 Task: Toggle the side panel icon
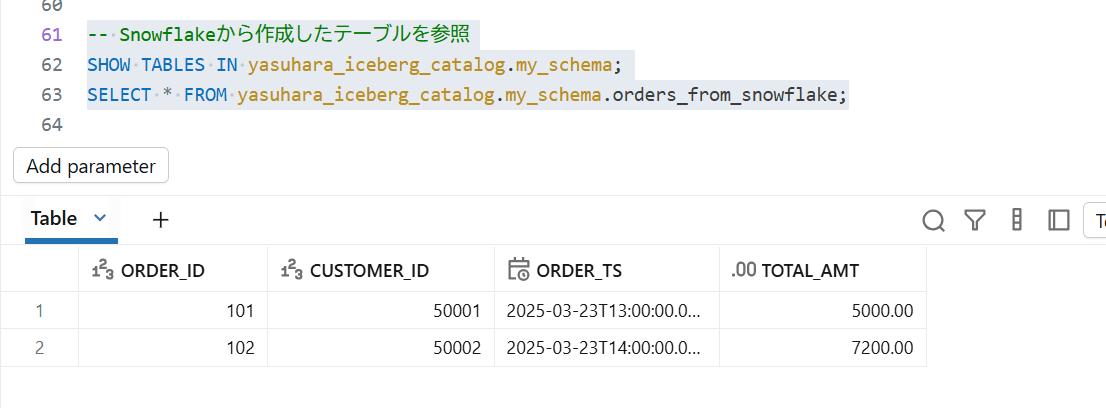pos(1058,220)
